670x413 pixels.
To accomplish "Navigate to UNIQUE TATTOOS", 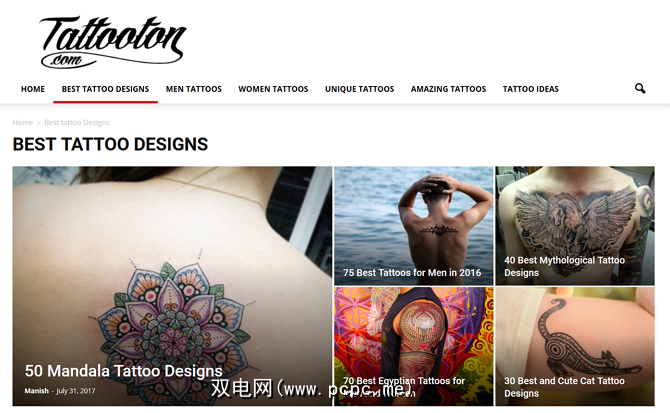I will tap(359, 89).
